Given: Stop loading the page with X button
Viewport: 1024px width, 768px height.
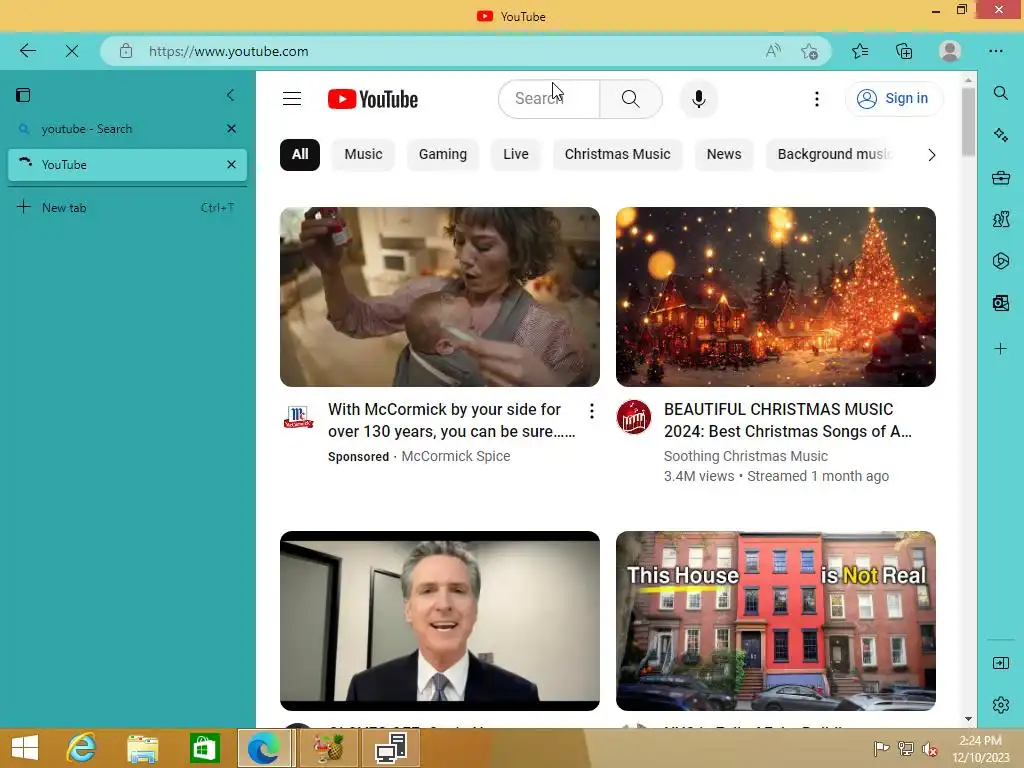Looking at the screenshot, I should [x=72, y=51].
